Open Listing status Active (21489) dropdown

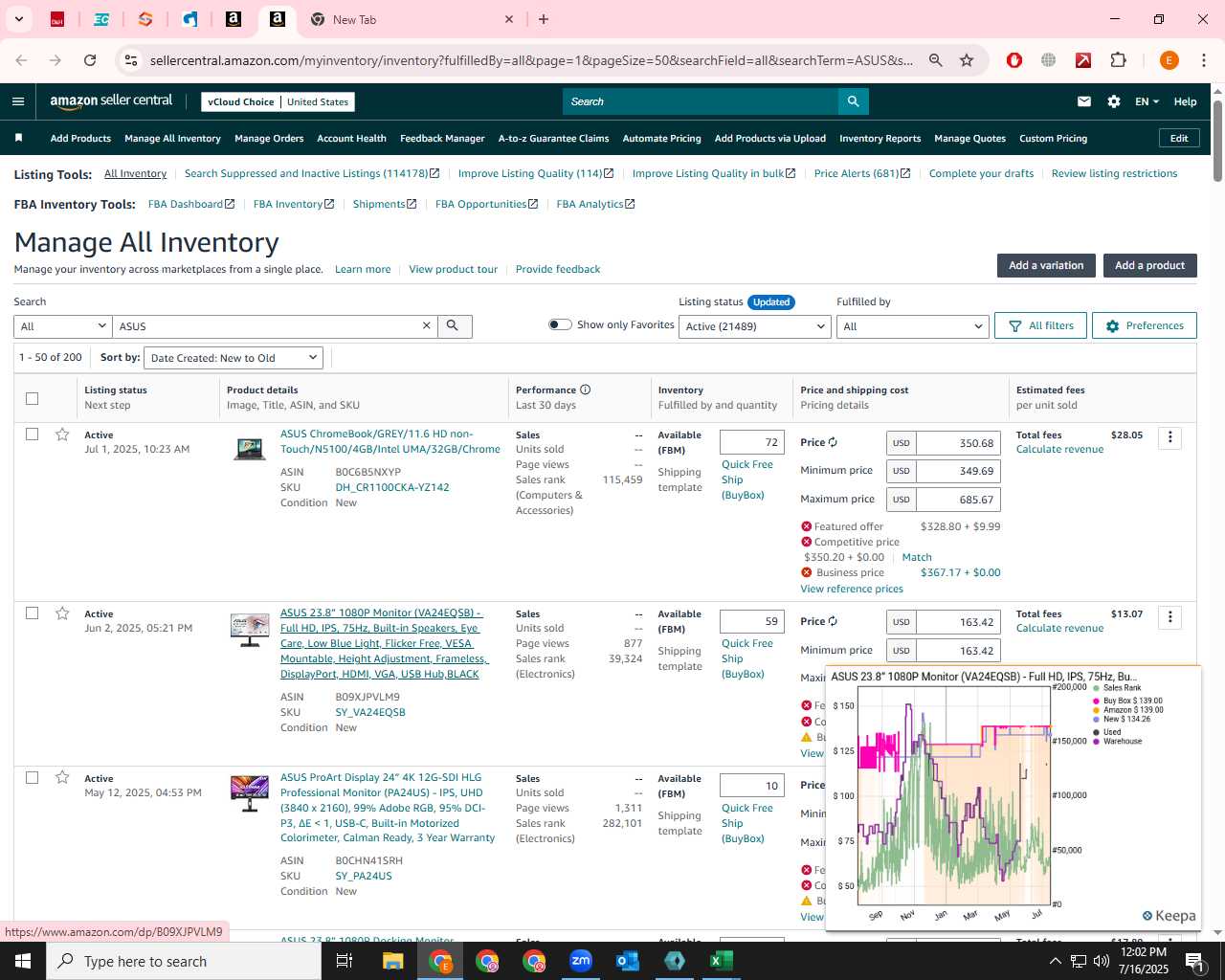[755, 326]
